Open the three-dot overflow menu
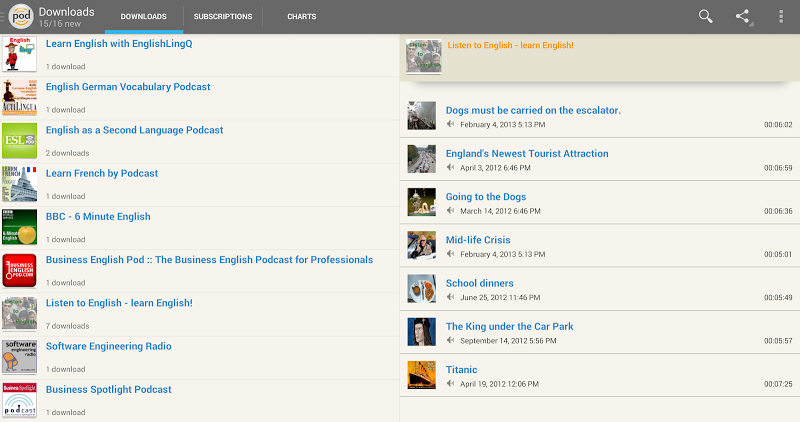 781,16
